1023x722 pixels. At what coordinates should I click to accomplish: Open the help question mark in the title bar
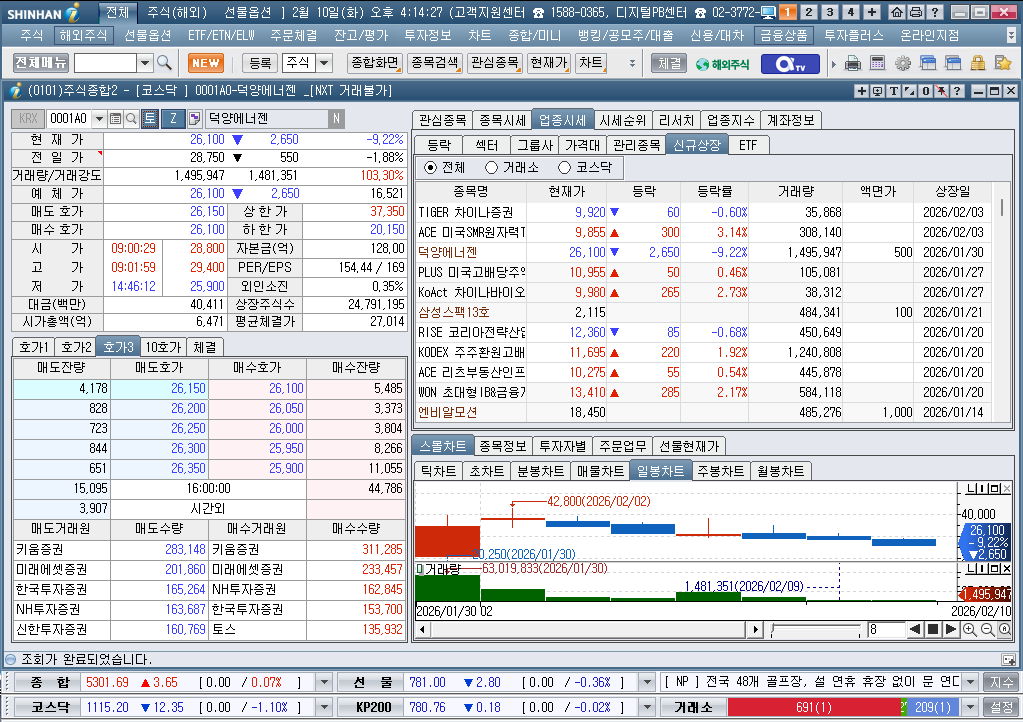pyautogui.click(x=934, y=12)
